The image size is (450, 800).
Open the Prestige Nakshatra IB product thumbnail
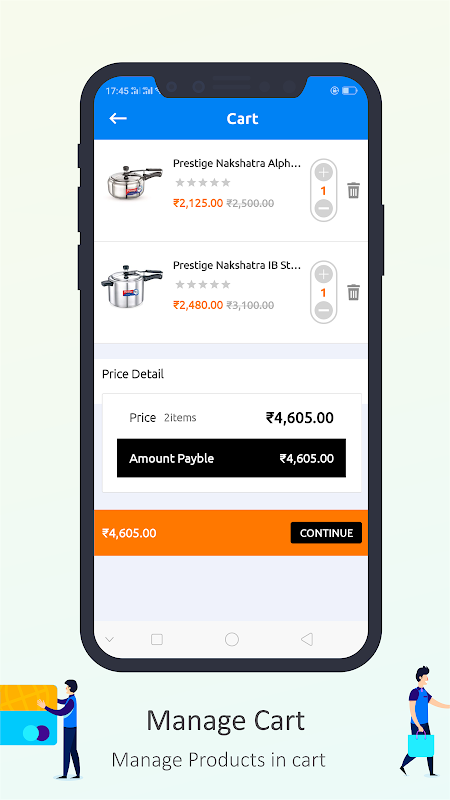pyautogui.click(x=132, y=286)
